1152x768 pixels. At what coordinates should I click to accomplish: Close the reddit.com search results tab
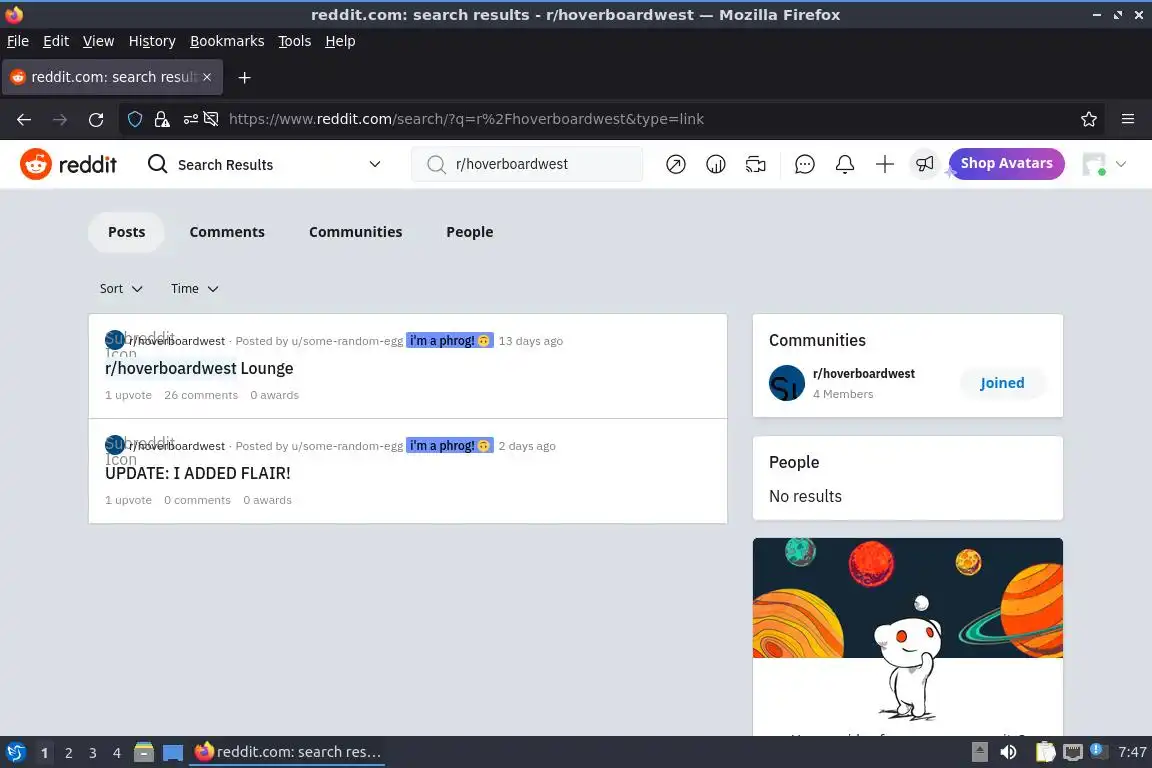tap(207, 77)
